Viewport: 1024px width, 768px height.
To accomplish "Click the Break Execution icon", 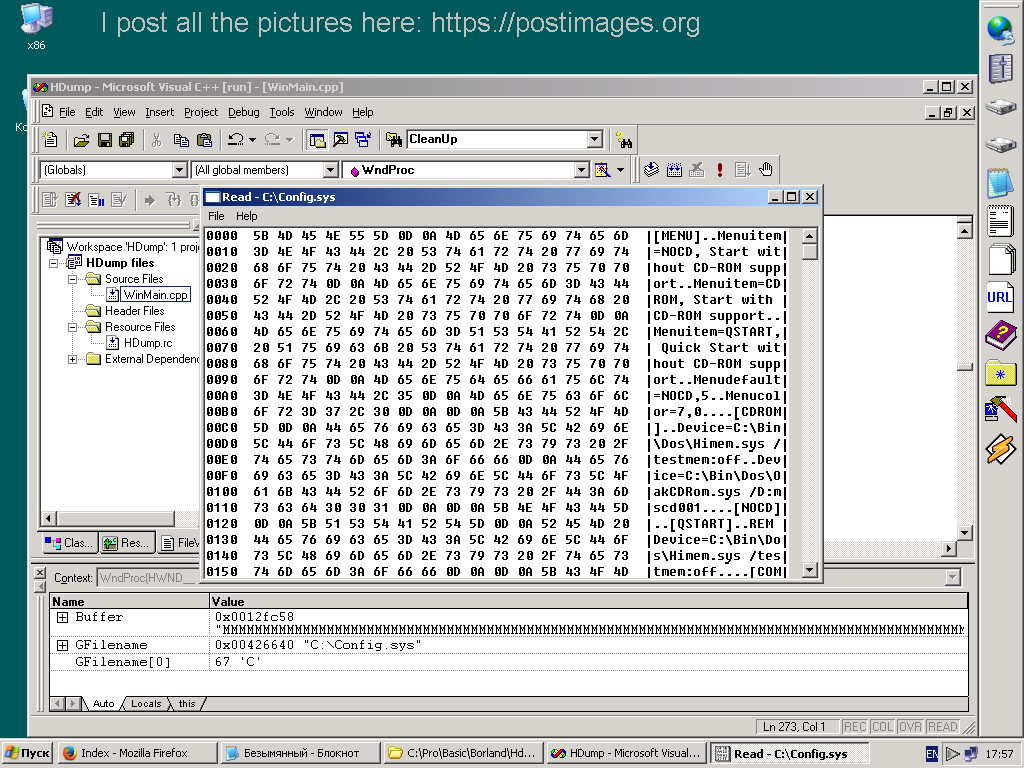I will tap(96, 200).
